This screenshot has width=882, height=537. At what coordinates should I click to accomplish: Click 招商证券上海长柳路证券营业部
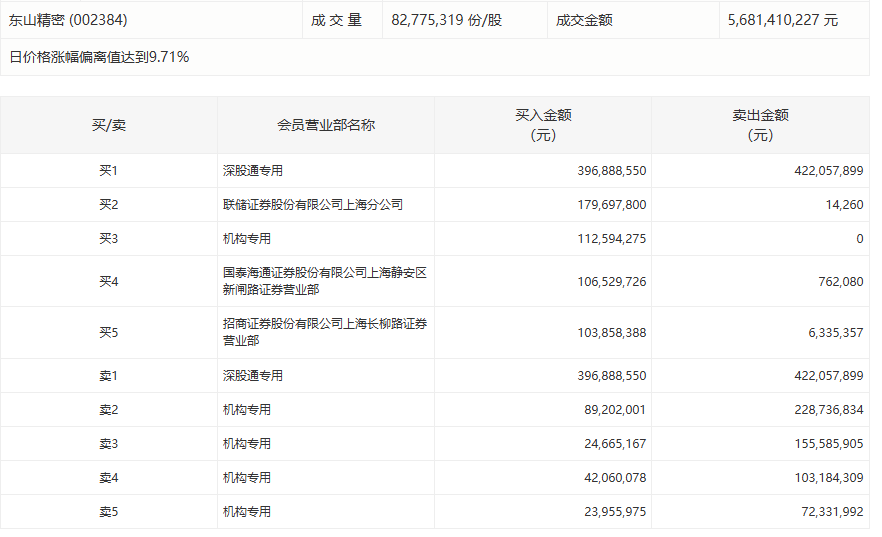click(325, 332)
